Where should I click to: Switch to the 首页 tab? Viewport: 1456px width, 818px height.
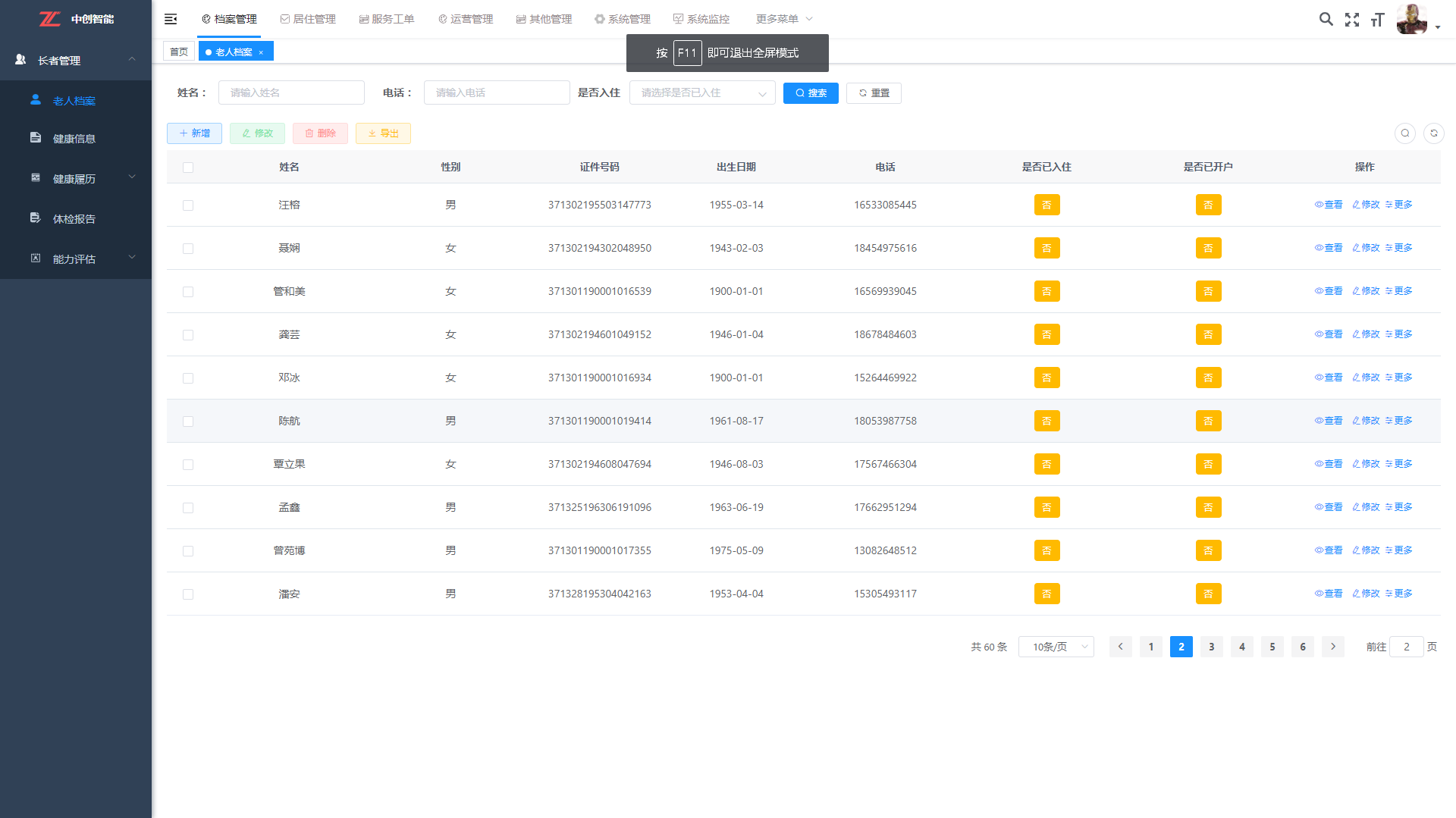click(179, 52)
